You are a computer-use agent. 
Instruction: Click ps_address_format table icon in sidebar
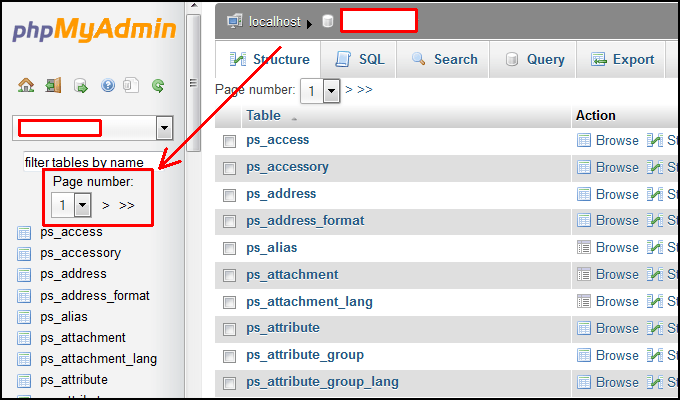tap(24, 296)
